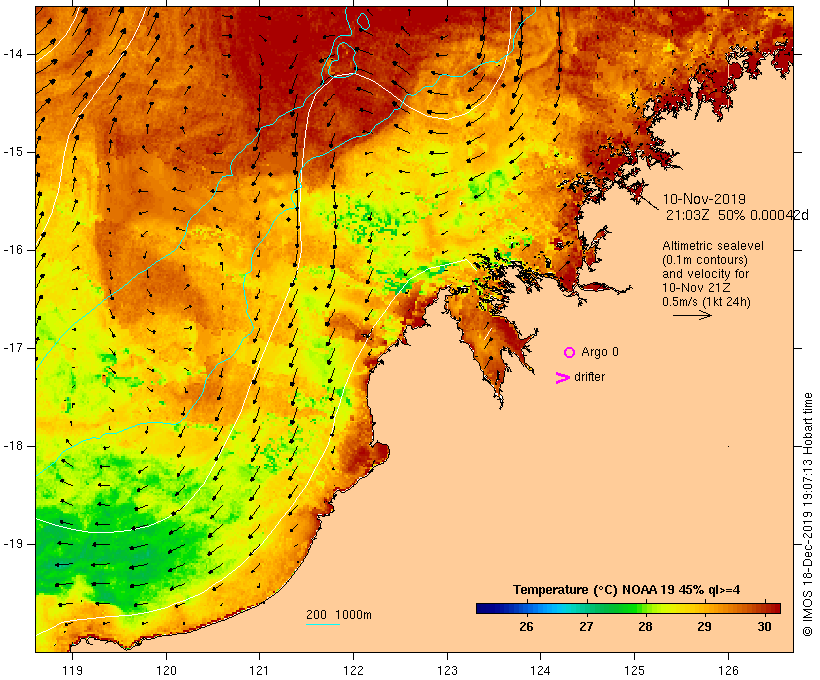Viewport: 820px width, 680px height.
Task: Click the latitude label -19
Action: (13, 544)
